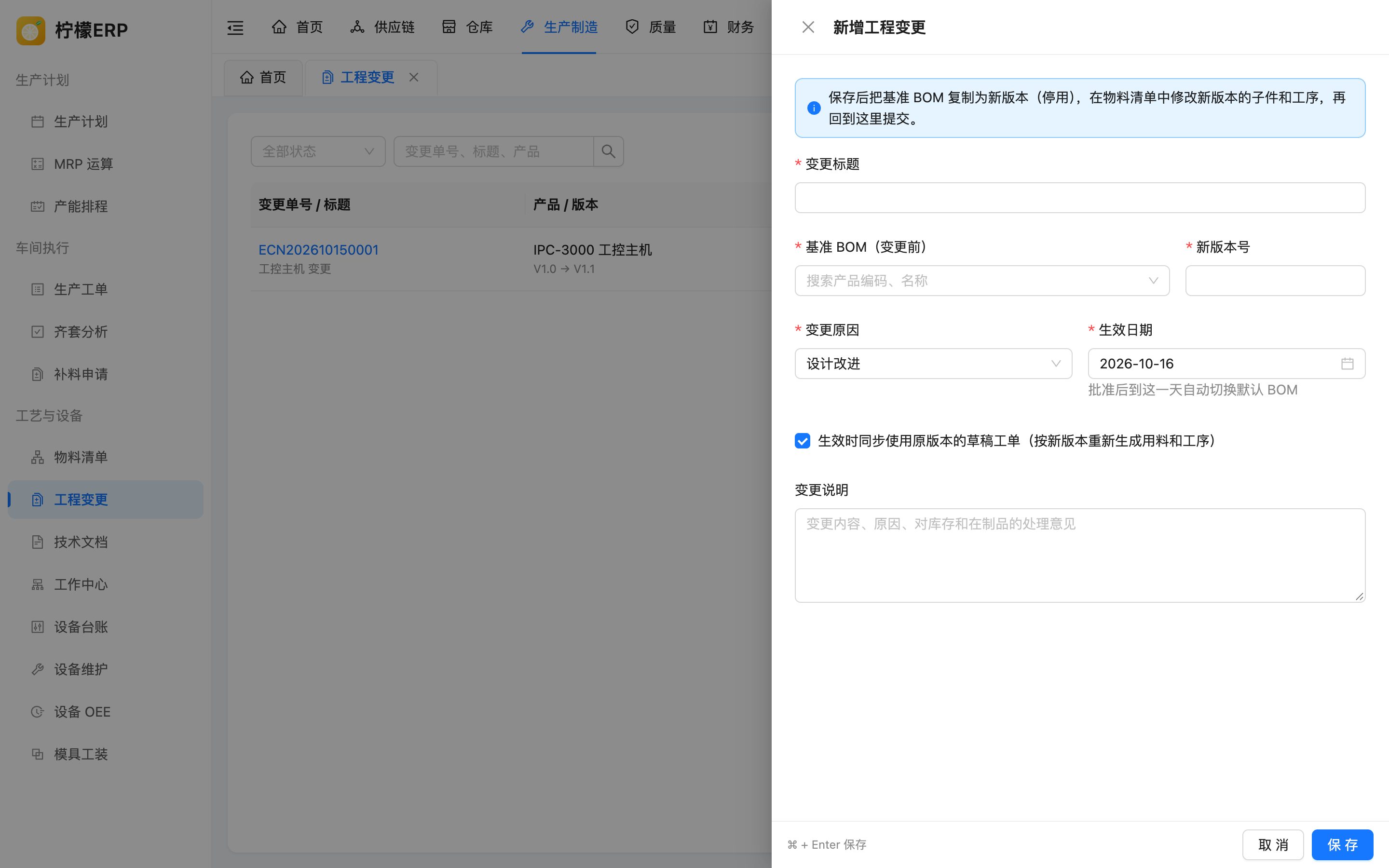Focus the 变更标题 input field
Image resolution: width=1389 pixels, height=868 pixels.
1080,198
